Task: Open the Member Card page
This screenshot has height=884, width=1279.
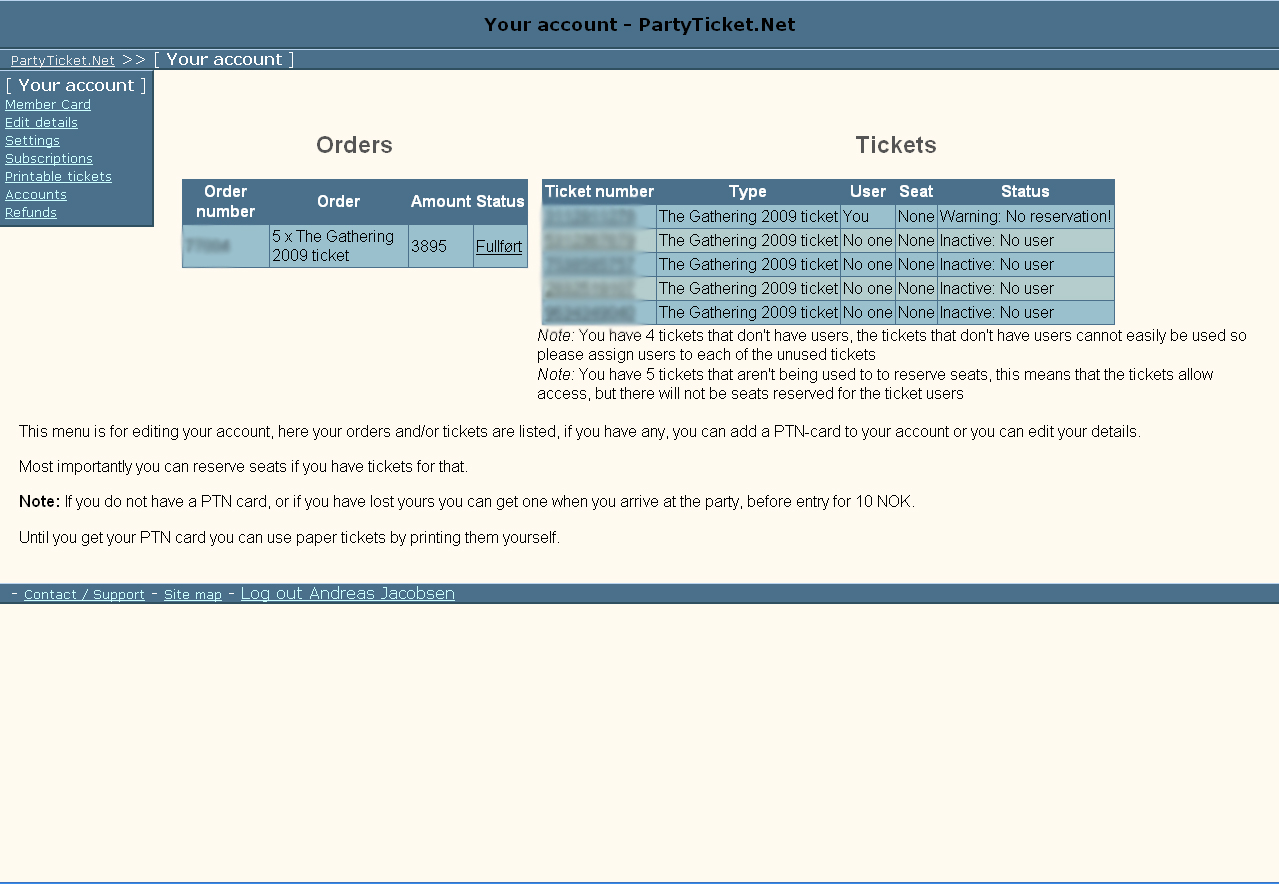Action: (48, 104)
